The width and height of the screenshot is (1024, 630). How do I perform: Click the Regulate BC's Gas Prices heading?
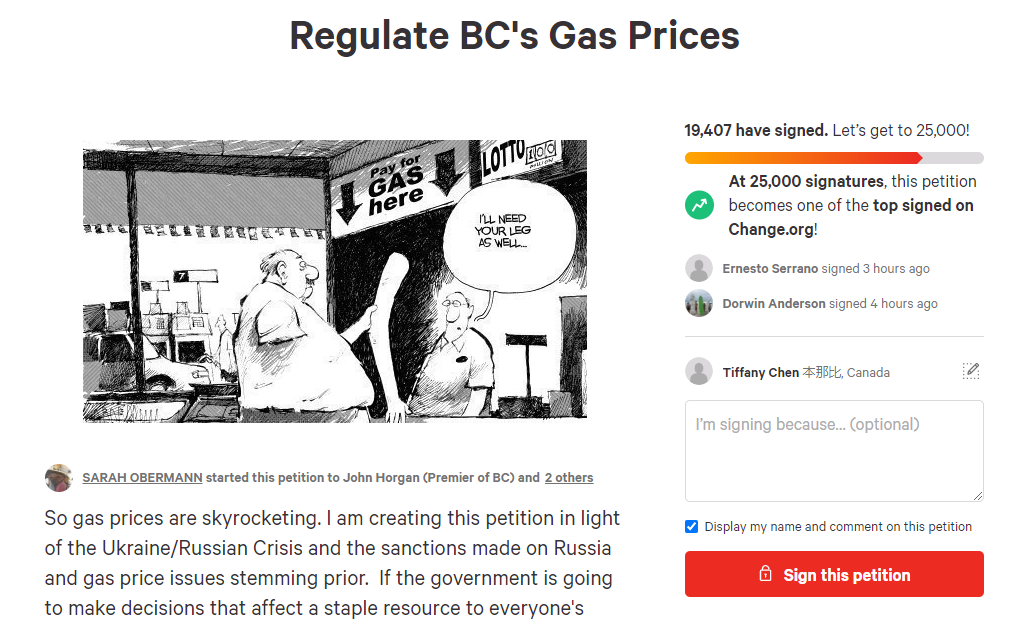coord(514,36)
